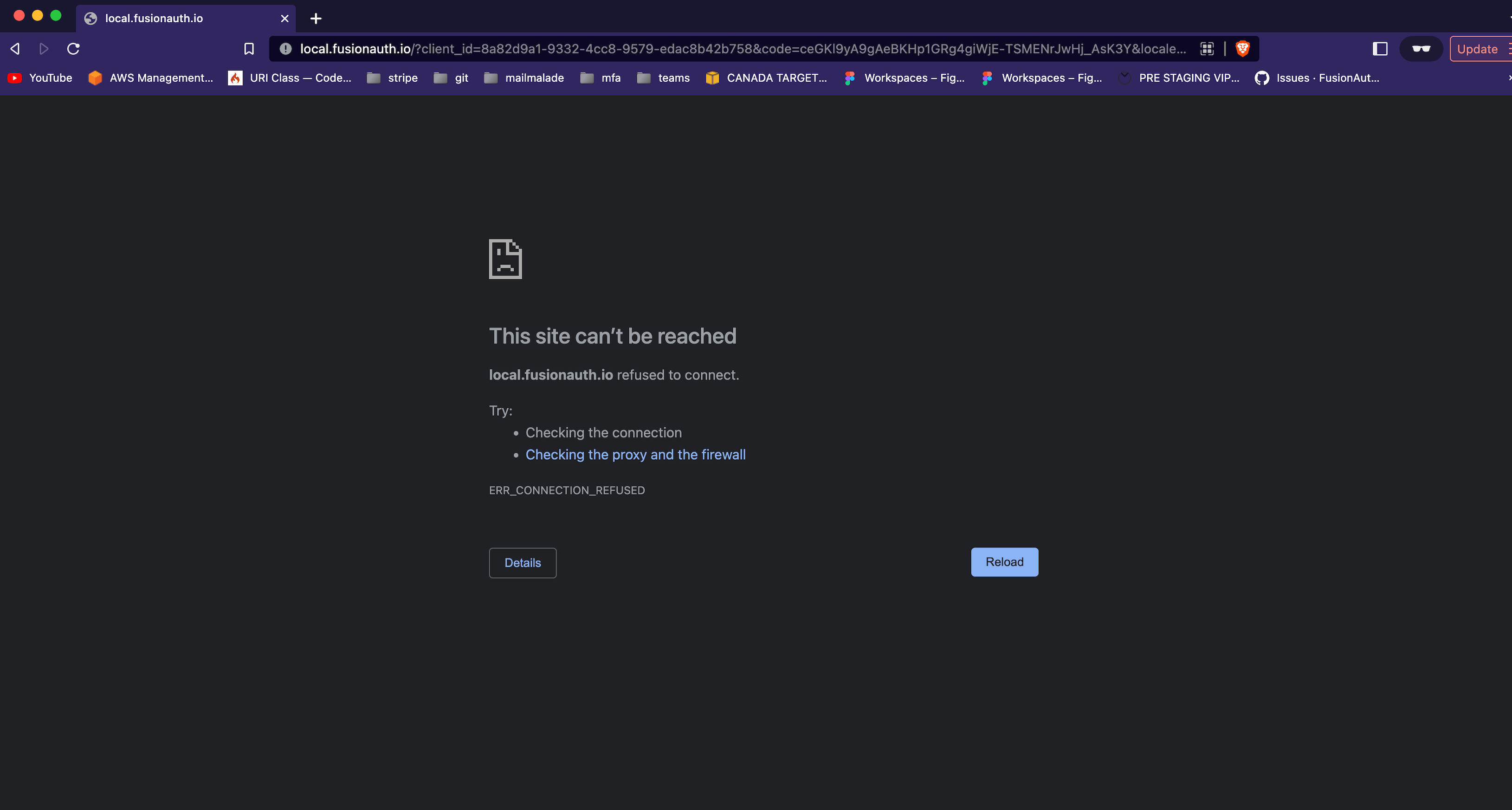This screenshot has height=810, width=1512.
Task: Click the sad page error icon
Action: (505, 259)
